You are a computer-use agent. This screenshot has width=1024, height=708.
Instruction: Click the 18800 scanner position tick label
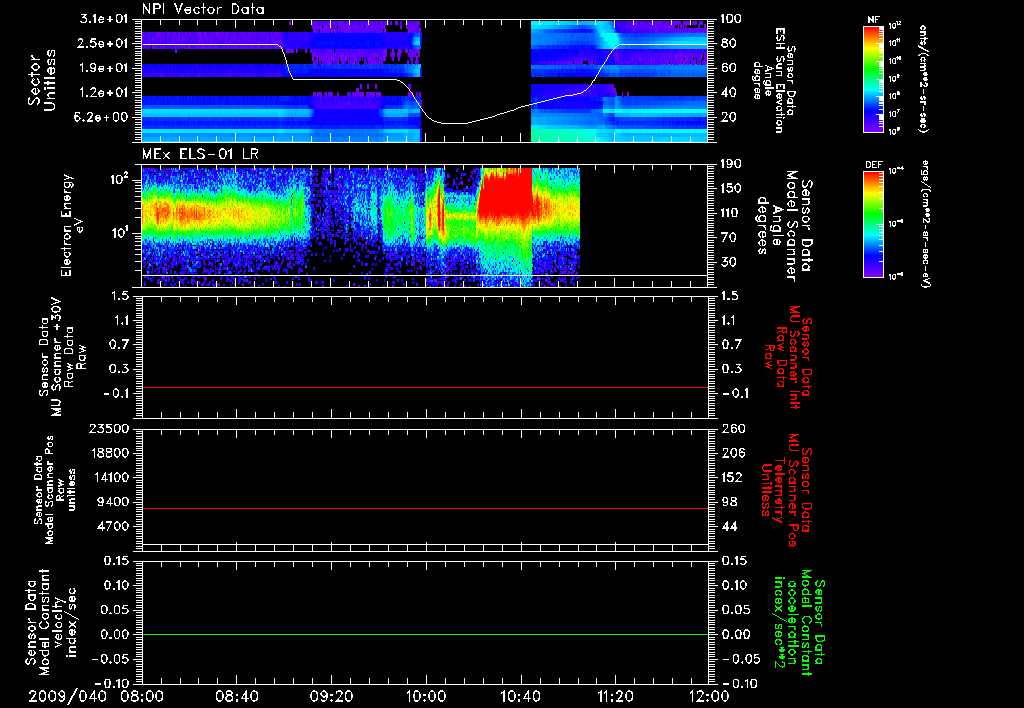tap(108, 453)
